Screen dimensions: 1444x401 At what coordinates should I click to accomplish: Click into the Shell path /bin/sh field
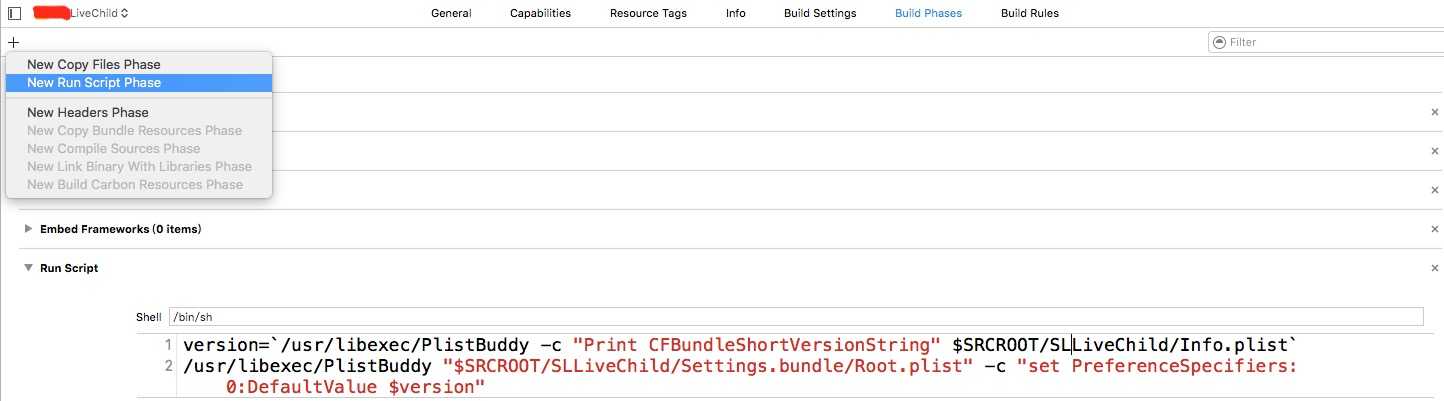tap(796, 317)
